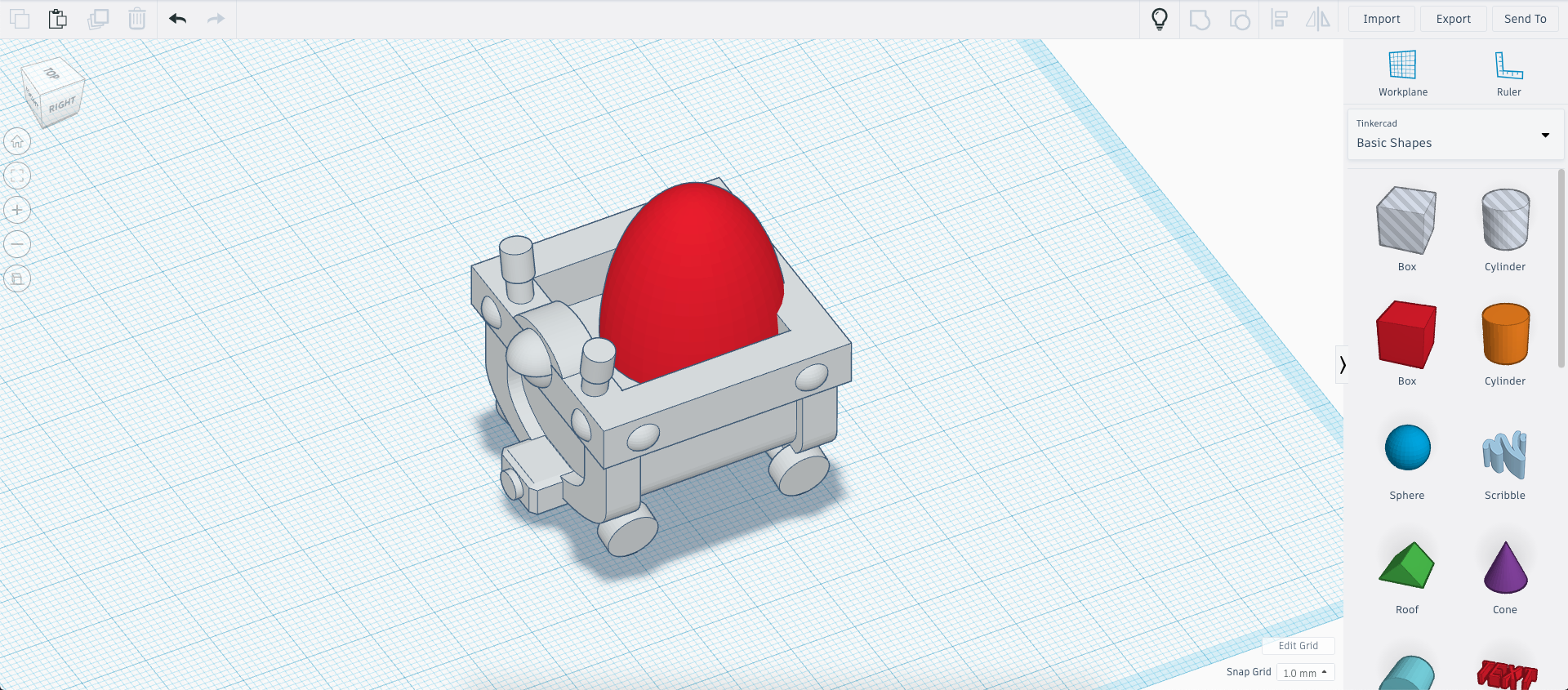Click the Import button
The width and height of the screenshot is (1568, 690).
coord(1381,19)
